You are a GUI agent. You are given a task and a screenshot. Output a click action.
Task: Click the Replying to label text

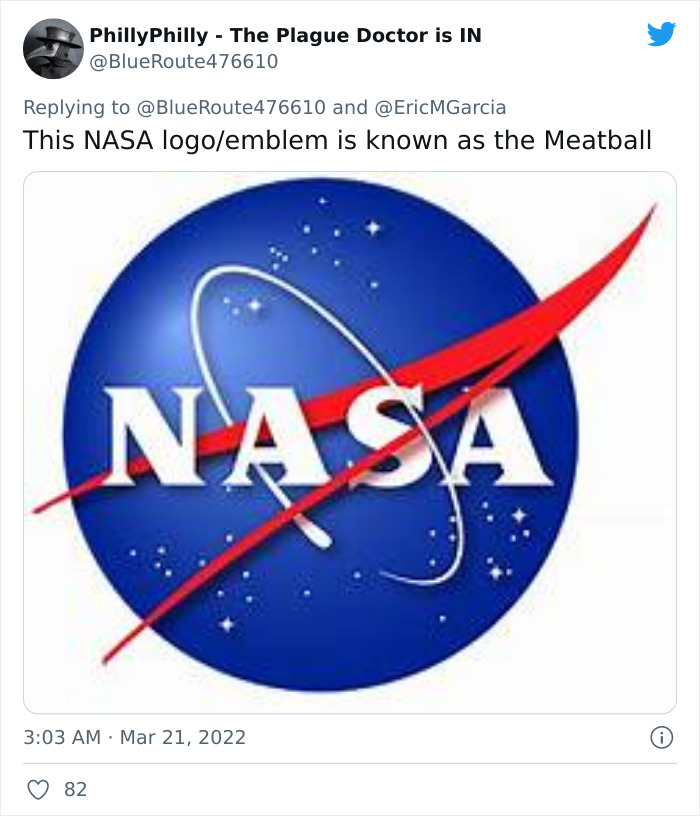pyautogui.click(x=76, y=108)
